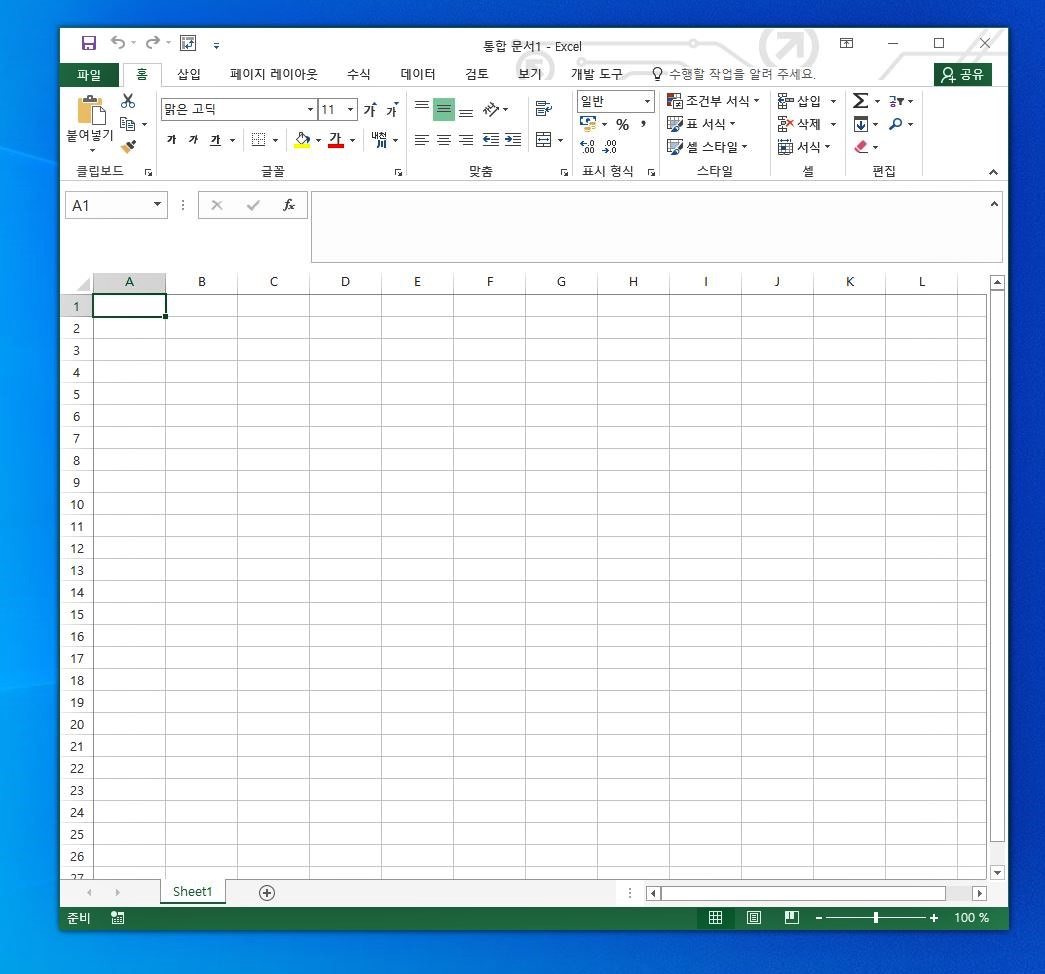Click the zoom slider handle

(876, 918)
